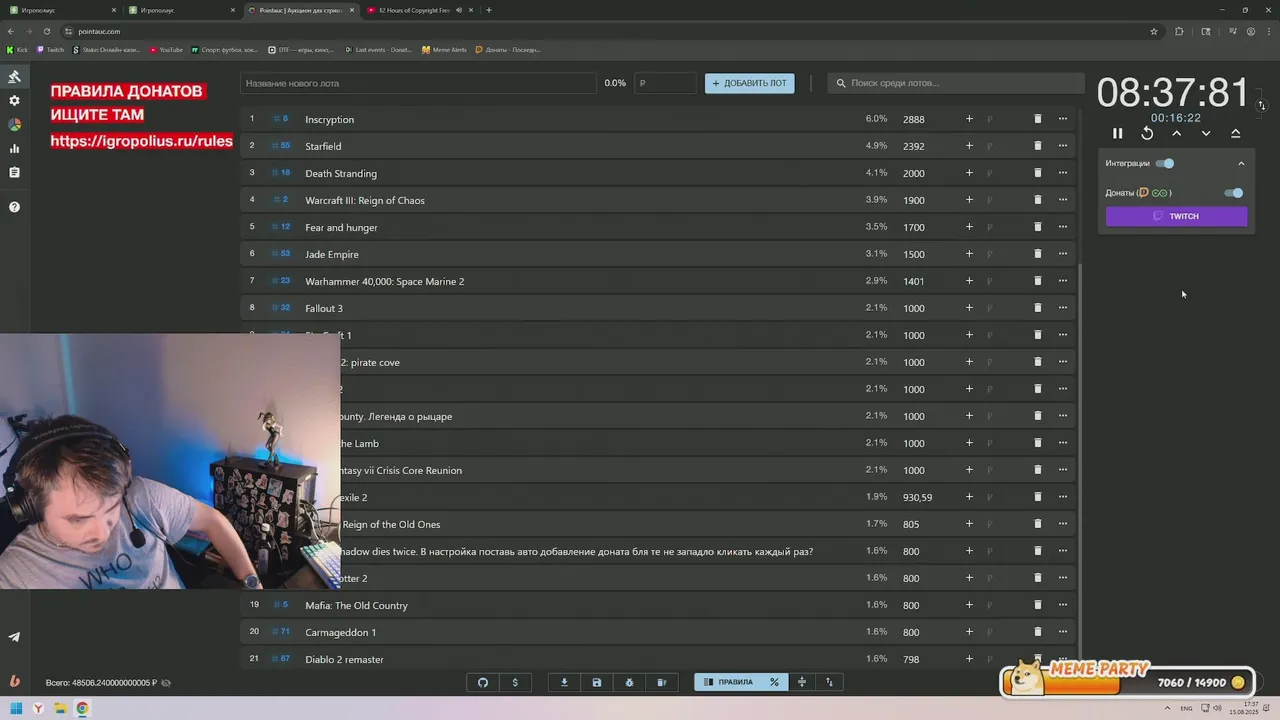The width and height of the screenshot is (1280, 720).
Task: Click the swap arrows icon beside timer
Action: click(1262, 105)
